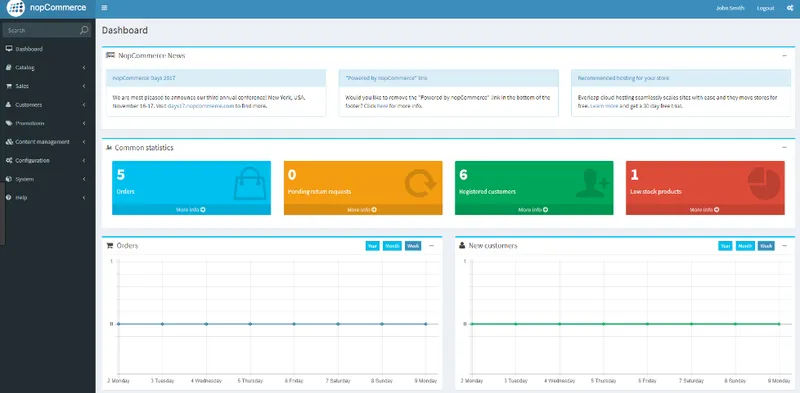
Task: Click the Logout link
Action: (x=765, y=8)
